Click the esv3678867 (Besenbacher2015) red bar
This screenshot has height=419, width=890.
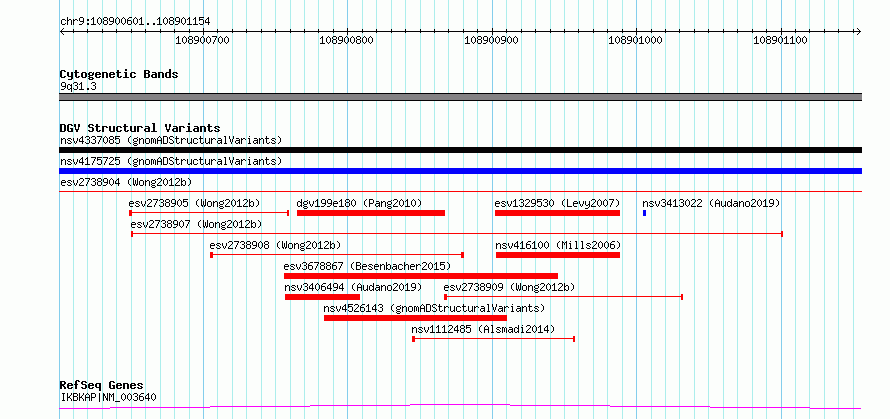pos(421,276)
